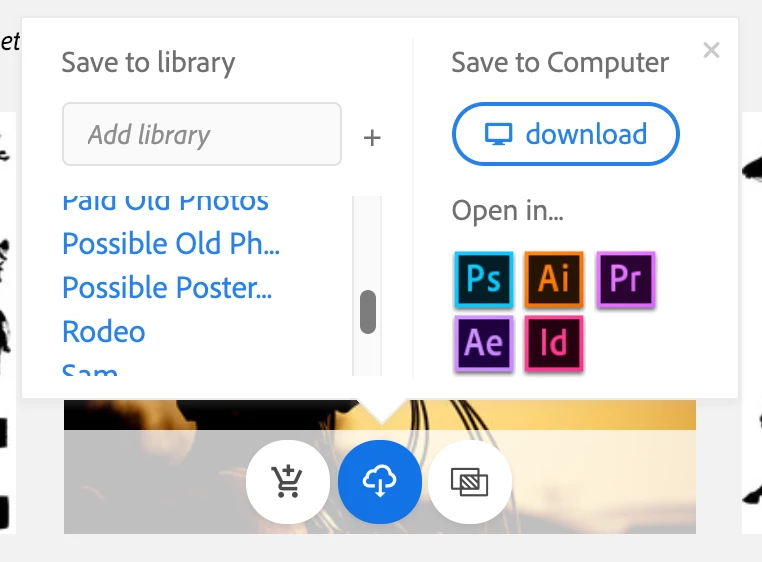Open image in Illustrator

(554, 280)
